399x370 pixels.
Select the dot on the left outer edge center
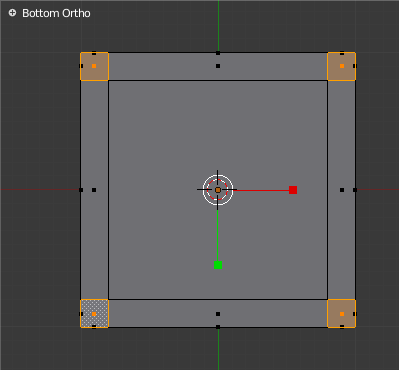[81, 190]
